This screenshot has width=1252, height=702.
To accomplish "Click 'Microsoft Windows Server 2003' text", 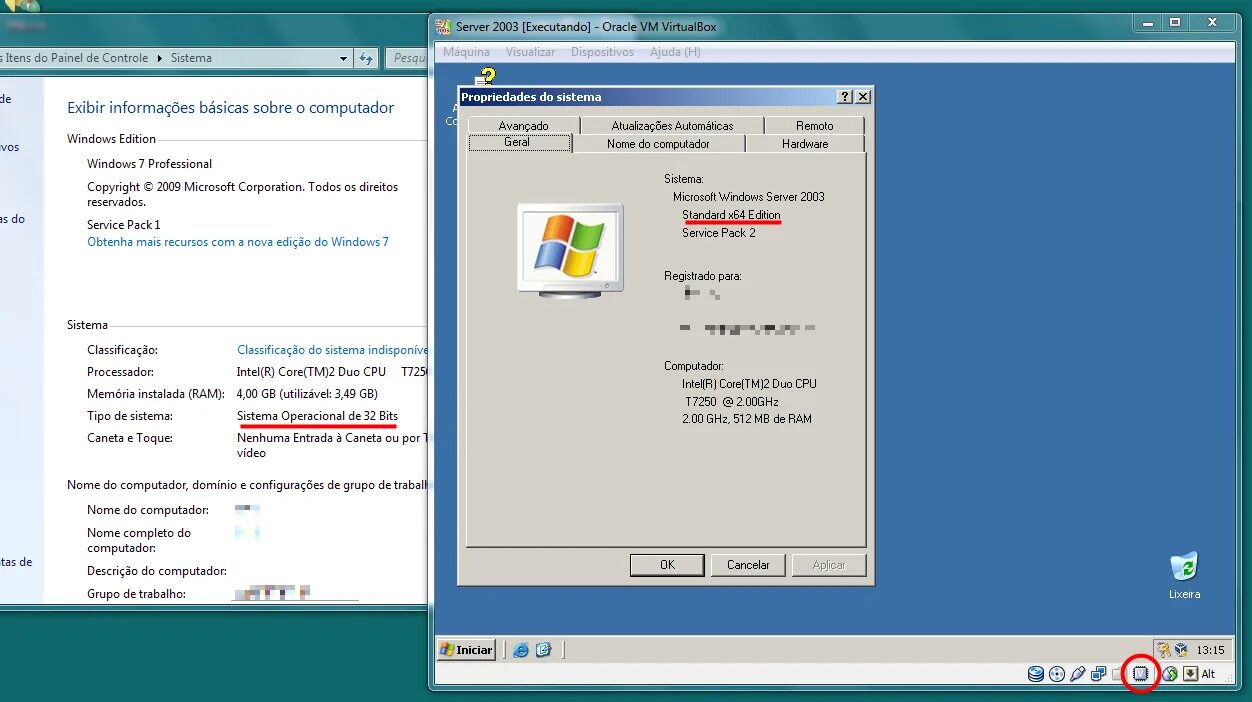I will (749, 197).
